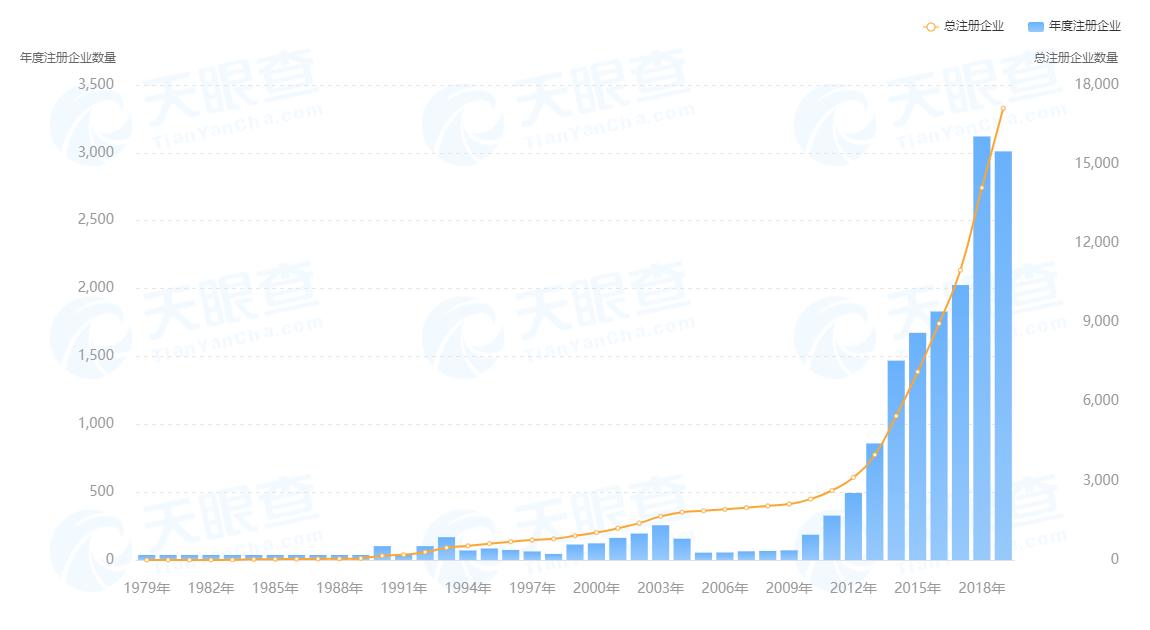Click the 2018年 x-axis label

click(981, 588)
